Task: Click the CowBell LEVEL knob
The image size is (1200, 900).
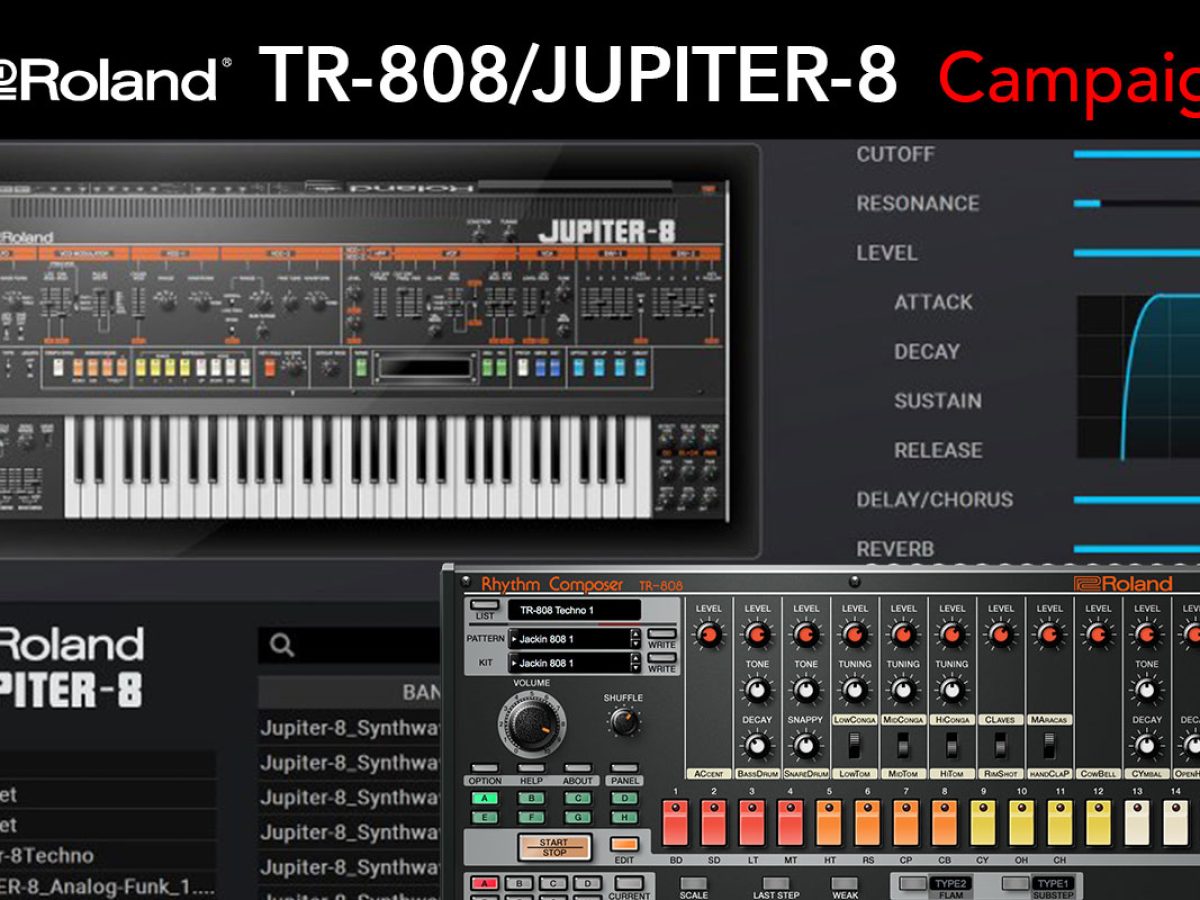Action: tap(1098, 634)
